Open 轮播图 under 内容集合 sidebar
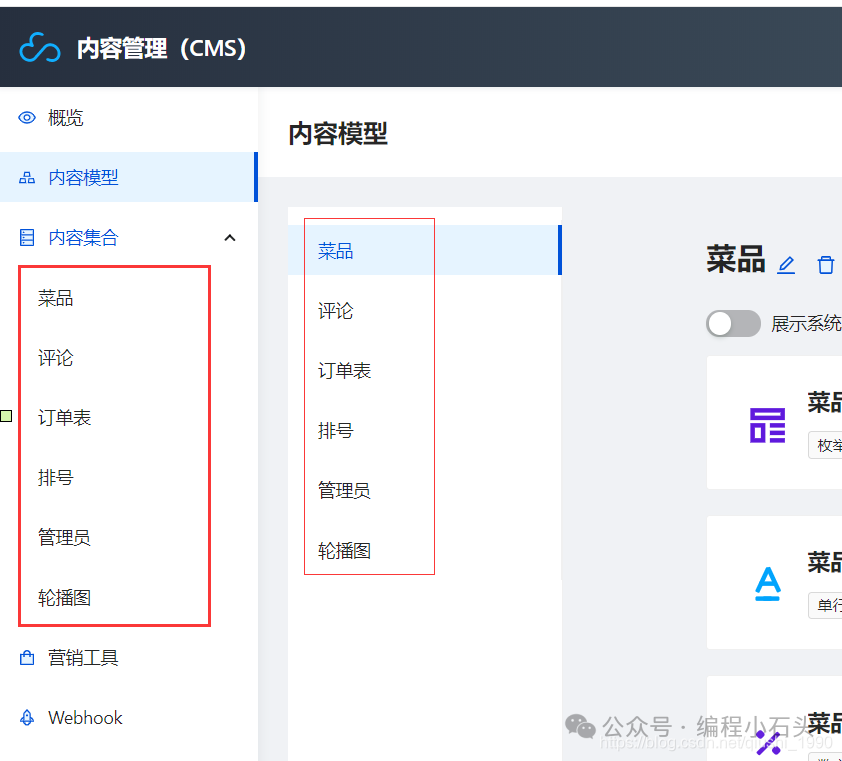Screen dimensions: 842x761 tap(64, 597)
